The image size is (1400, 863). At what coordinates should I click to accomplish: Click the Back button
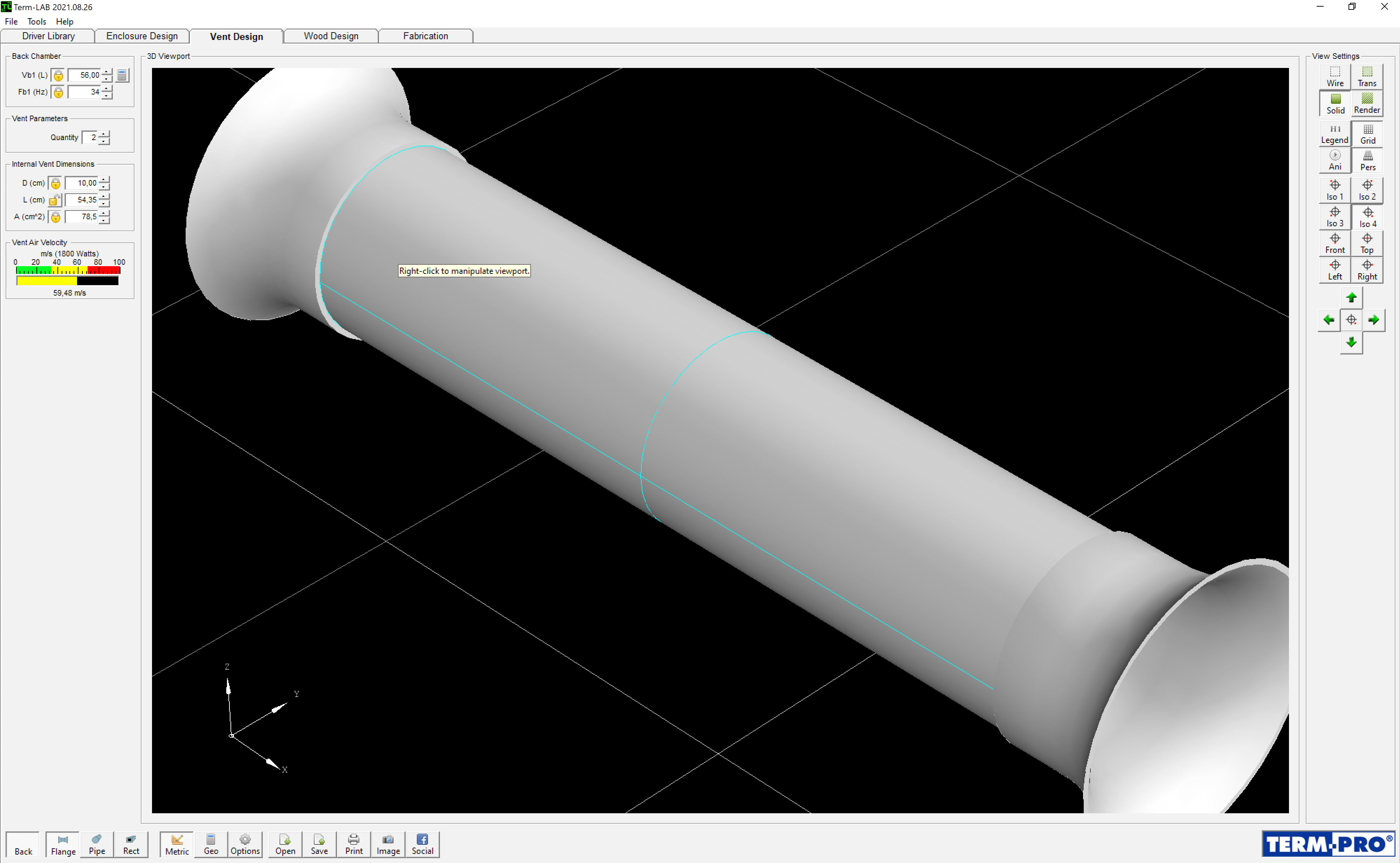pyautogui.click(x=23, y=844)
